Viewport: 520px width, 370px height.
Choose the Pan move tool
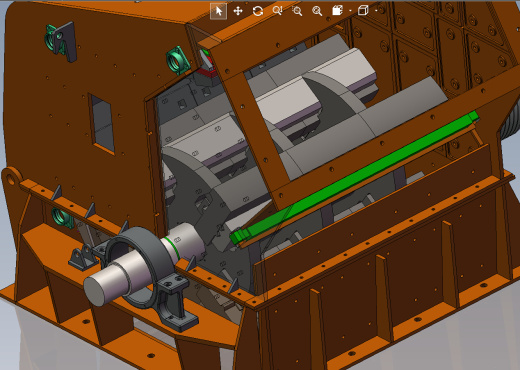click(x=238, y=11)
